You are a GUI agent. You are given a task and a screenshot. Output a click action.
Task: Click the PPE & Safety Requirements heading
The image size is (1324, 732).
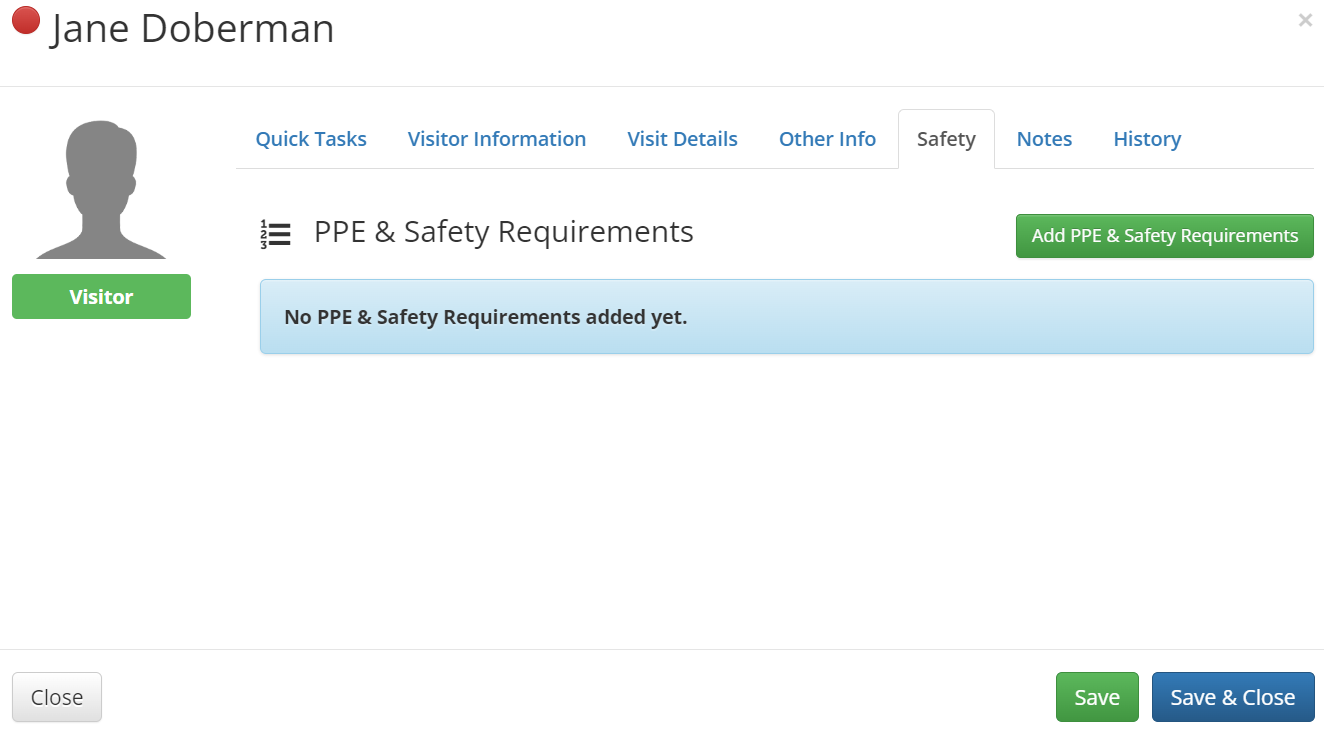503,232
